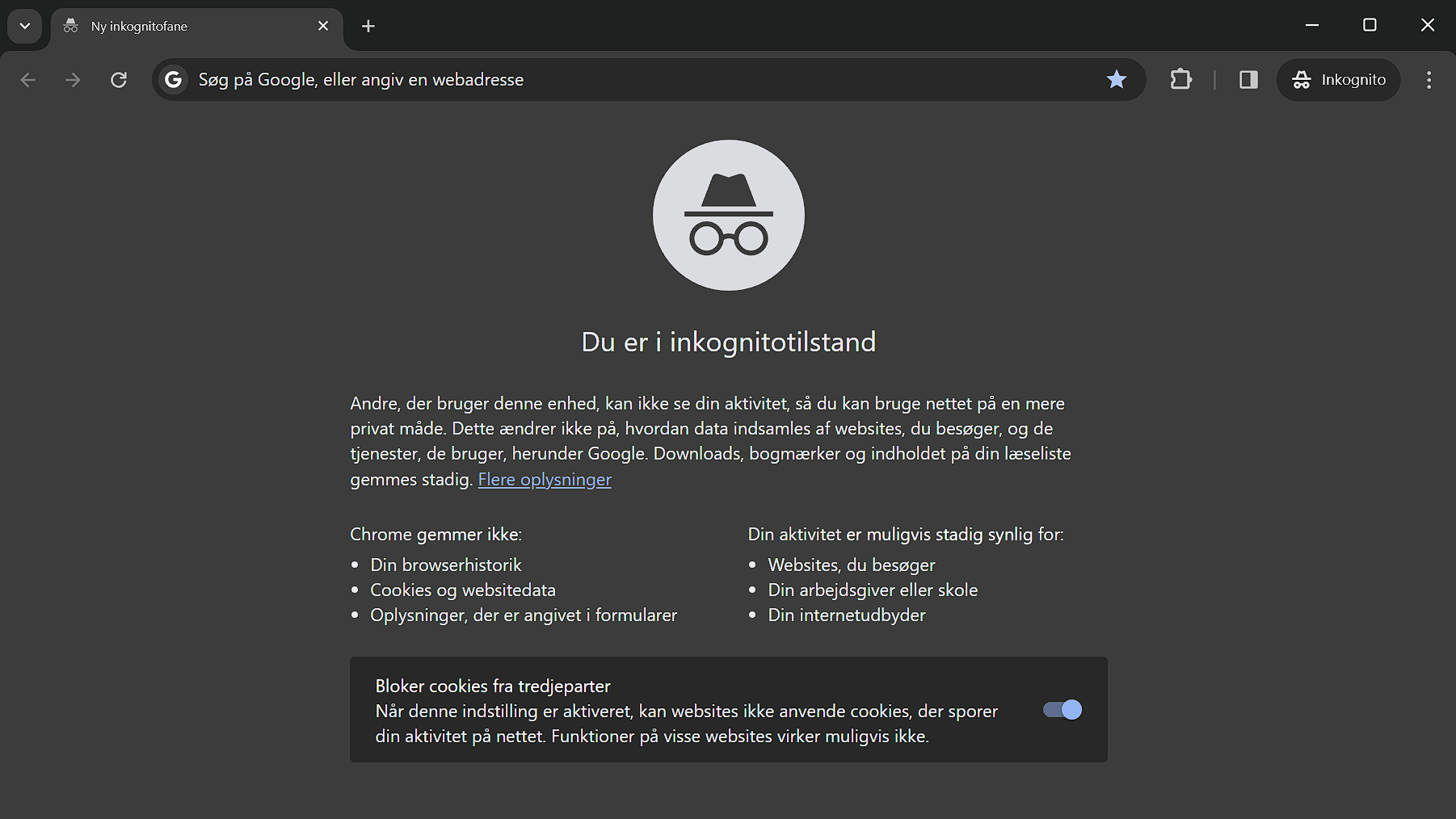Open the Inkognito profile button
This screenshot has height=819, width=1456.
pos(1338,79)
